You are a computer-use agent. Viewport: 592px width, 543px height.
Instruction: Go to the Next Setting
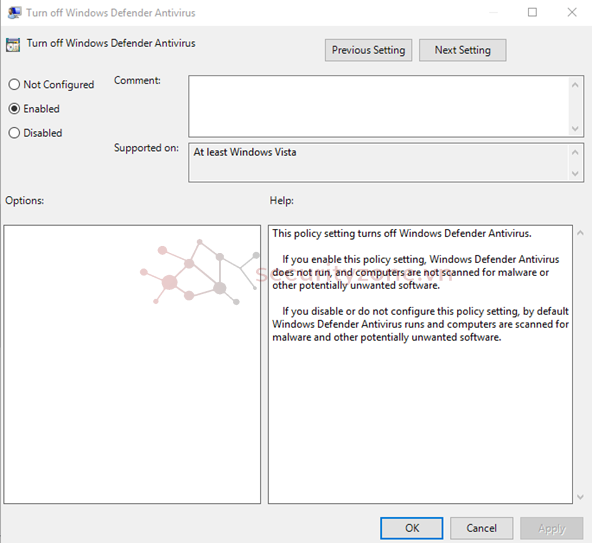tap(462, 50)
